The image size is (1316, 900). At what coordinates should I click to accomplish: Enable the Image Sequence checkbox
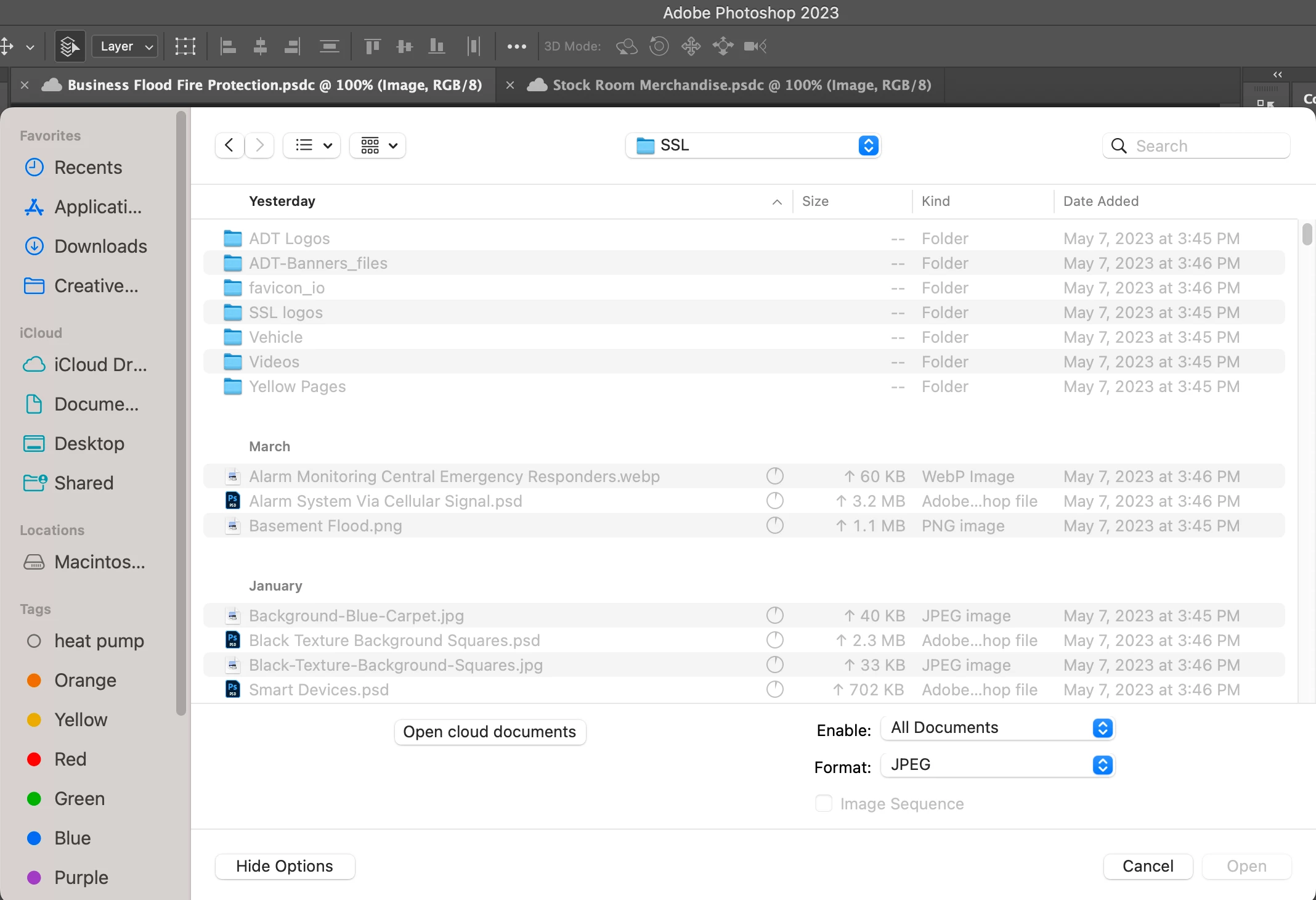824,803
